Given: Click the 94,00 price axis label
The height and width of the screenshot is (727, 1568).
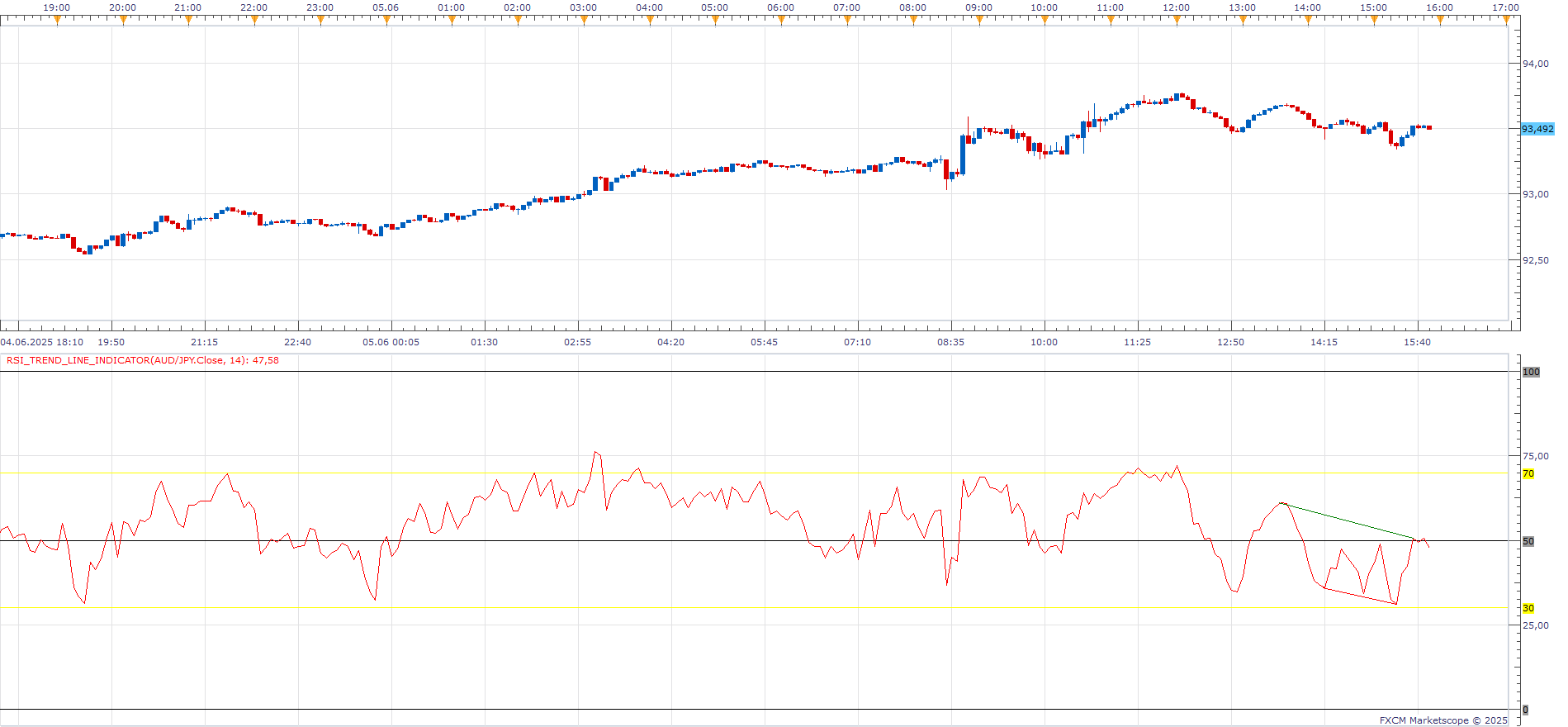Looking at the screenshot, I should click(1536, 64).
